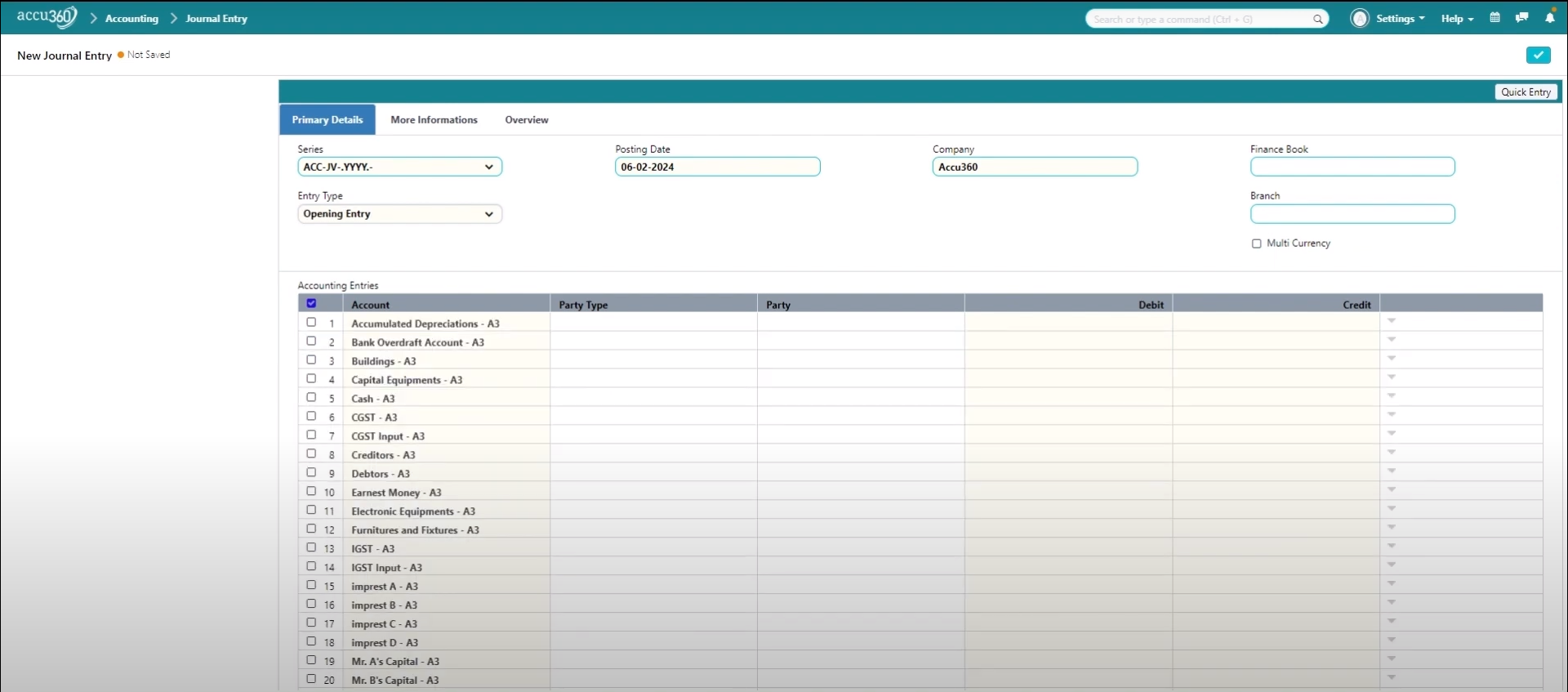Screen dimensions: 1568x692
Task: Click the Party Type column header
Action: (x=653, y=304)
